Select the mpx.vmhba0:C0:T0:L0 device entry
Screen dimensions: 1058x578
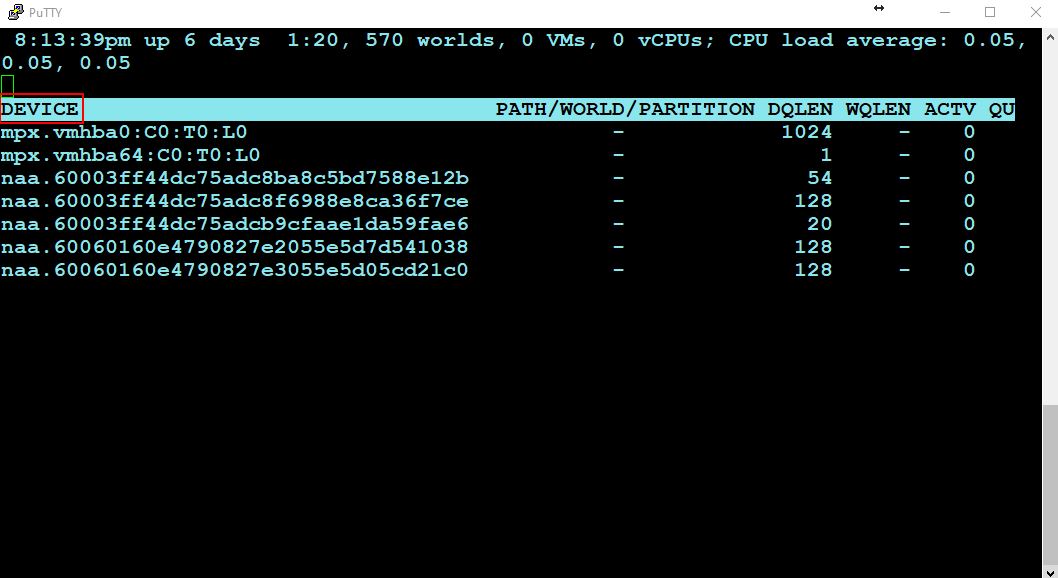124,132
